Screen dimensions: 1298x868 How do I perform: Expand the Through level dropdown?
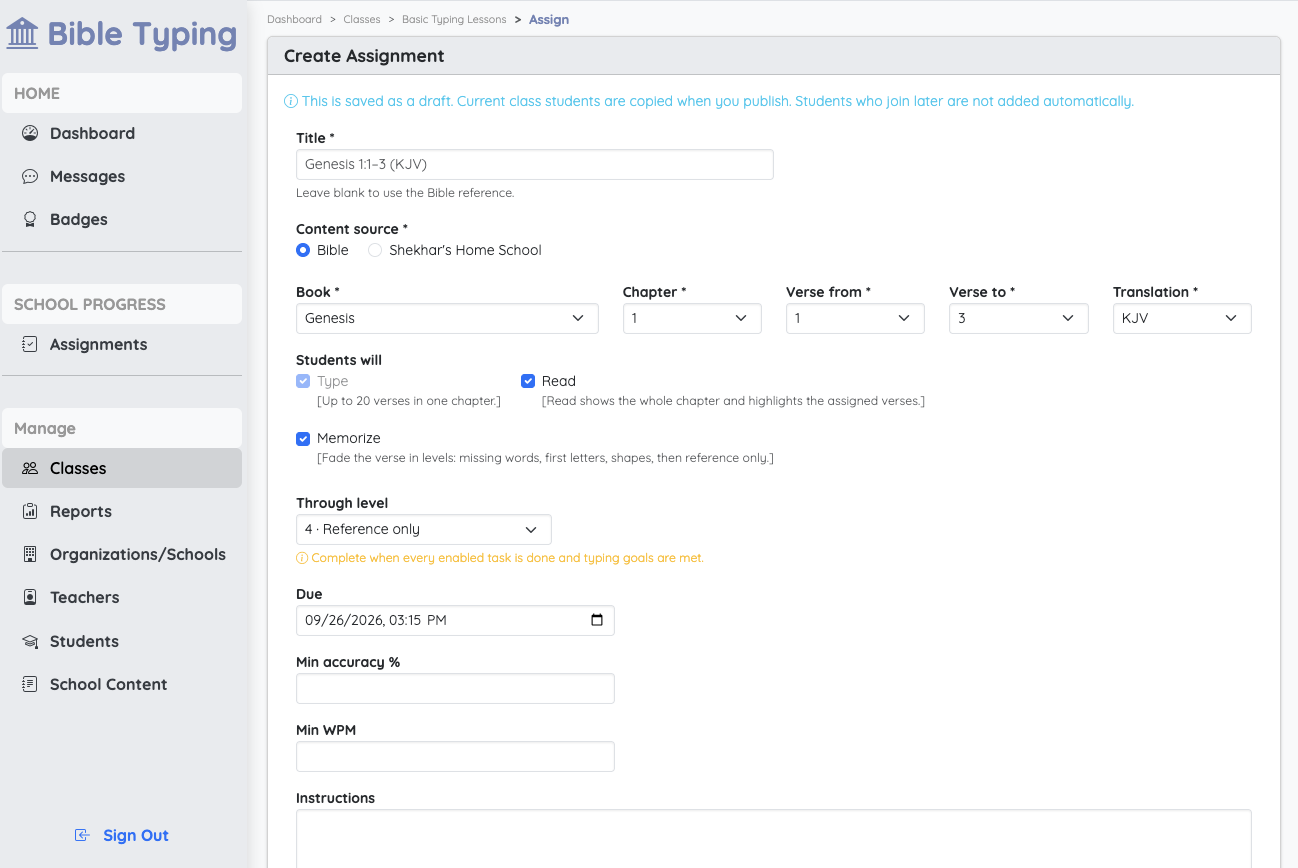pos(424,529)
